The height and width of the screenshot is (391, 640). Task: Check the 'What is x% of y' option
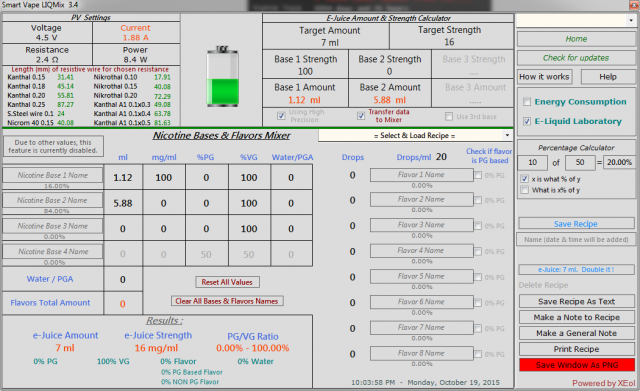click(x=525, y=190)
